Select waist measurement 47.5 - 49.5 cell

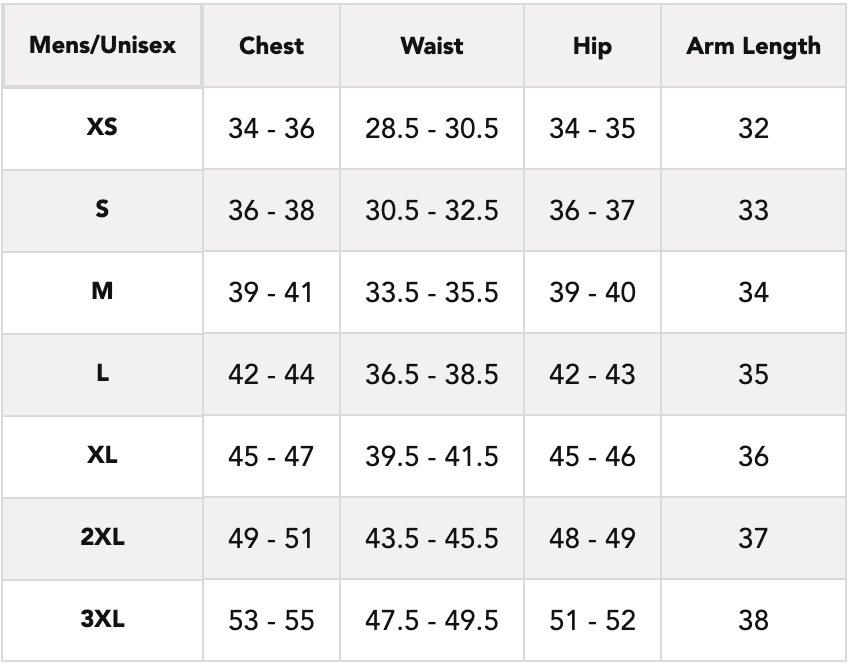431,621
